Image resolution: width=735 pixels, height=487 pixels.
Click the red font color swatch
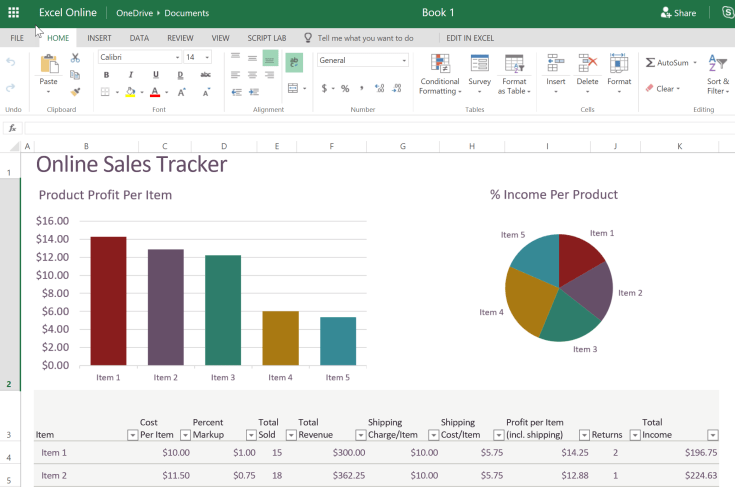point(155,92)
